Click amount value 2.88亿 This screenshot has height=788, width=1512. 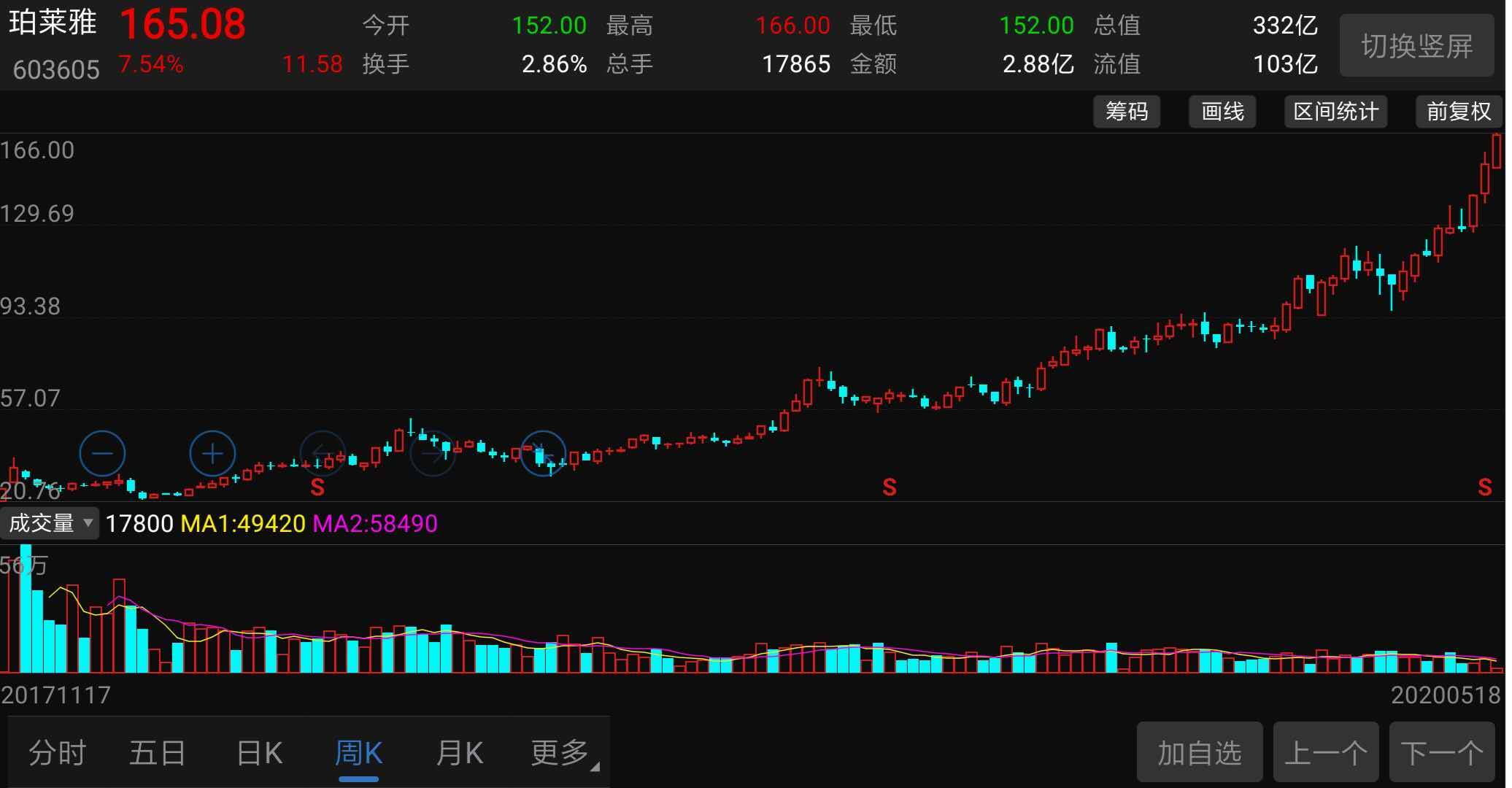pyautogui.click(x=1038, y=64)
